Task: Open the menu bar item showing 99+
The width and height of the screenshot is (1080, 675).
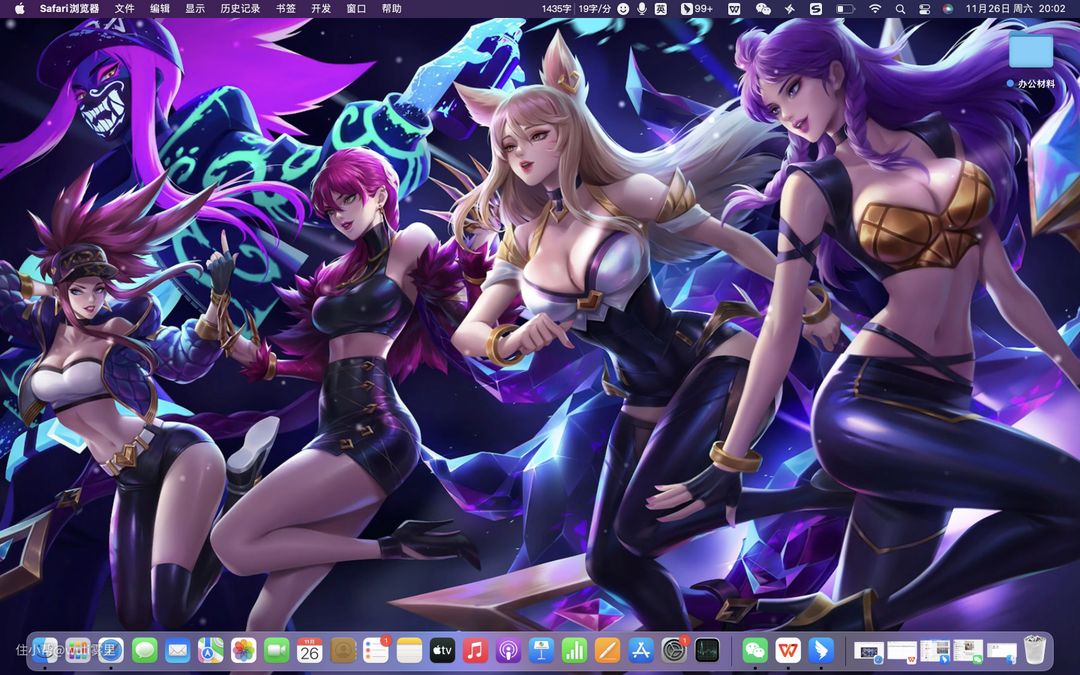Action: 696,8
